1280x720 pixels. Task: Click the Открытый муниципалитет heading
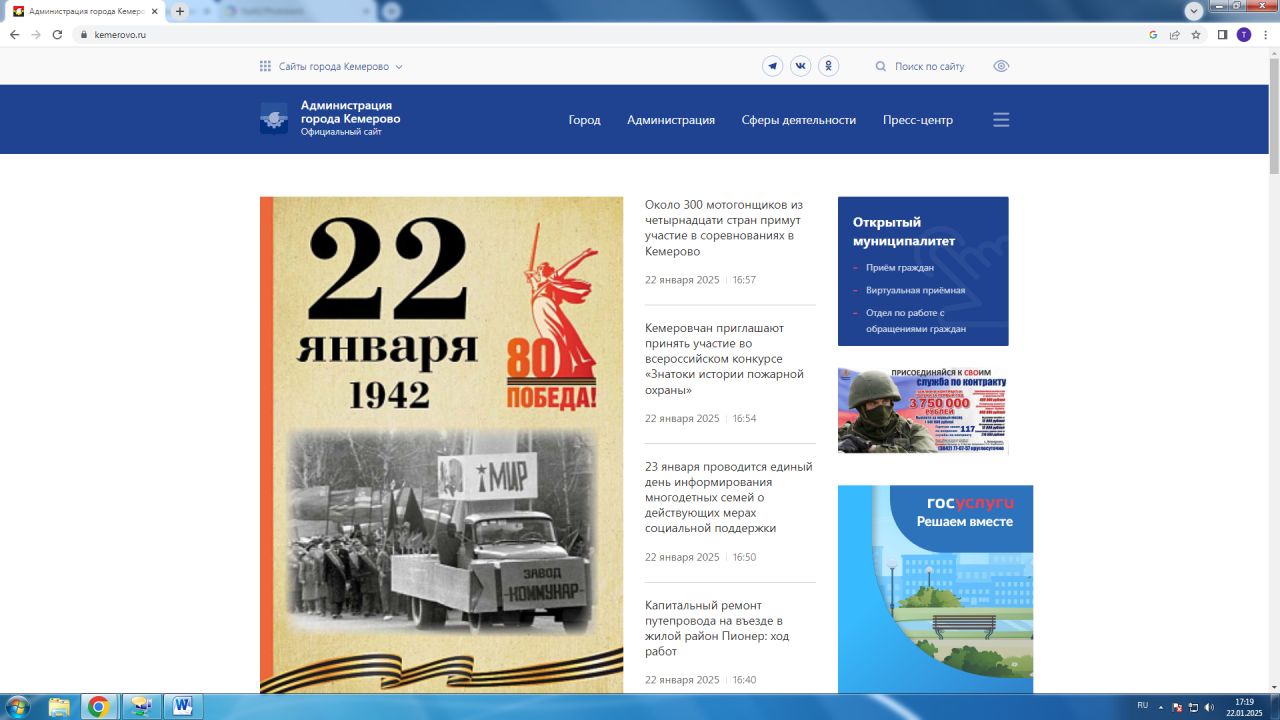pyautogui.click(x=904, y=231)
